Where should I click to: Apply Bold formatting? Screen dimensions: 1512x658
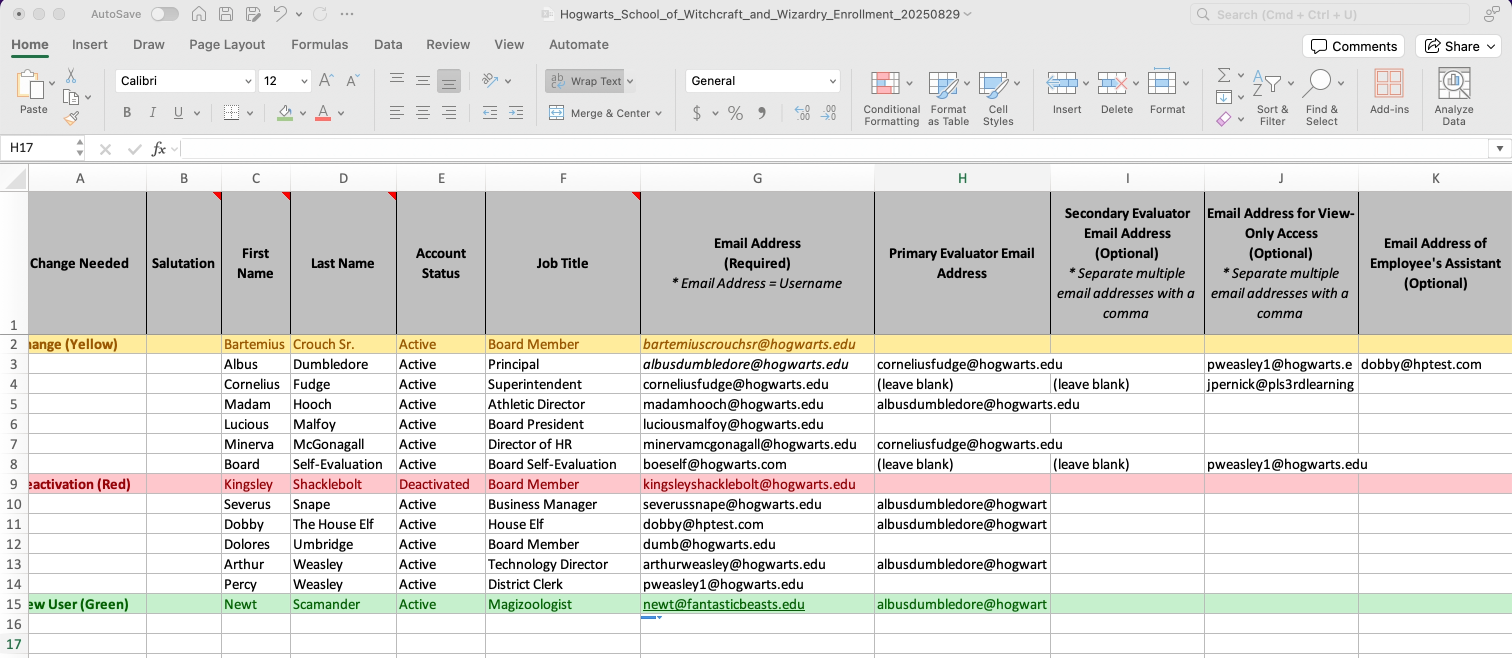pyautogui.click(x=127, y=113)
